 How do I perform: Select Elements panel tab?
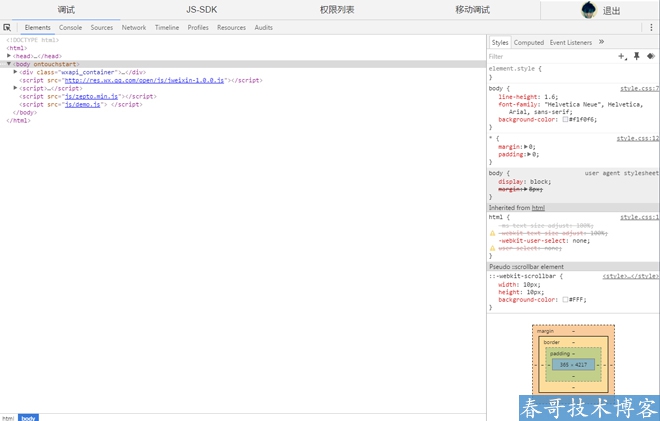(37, 27)
